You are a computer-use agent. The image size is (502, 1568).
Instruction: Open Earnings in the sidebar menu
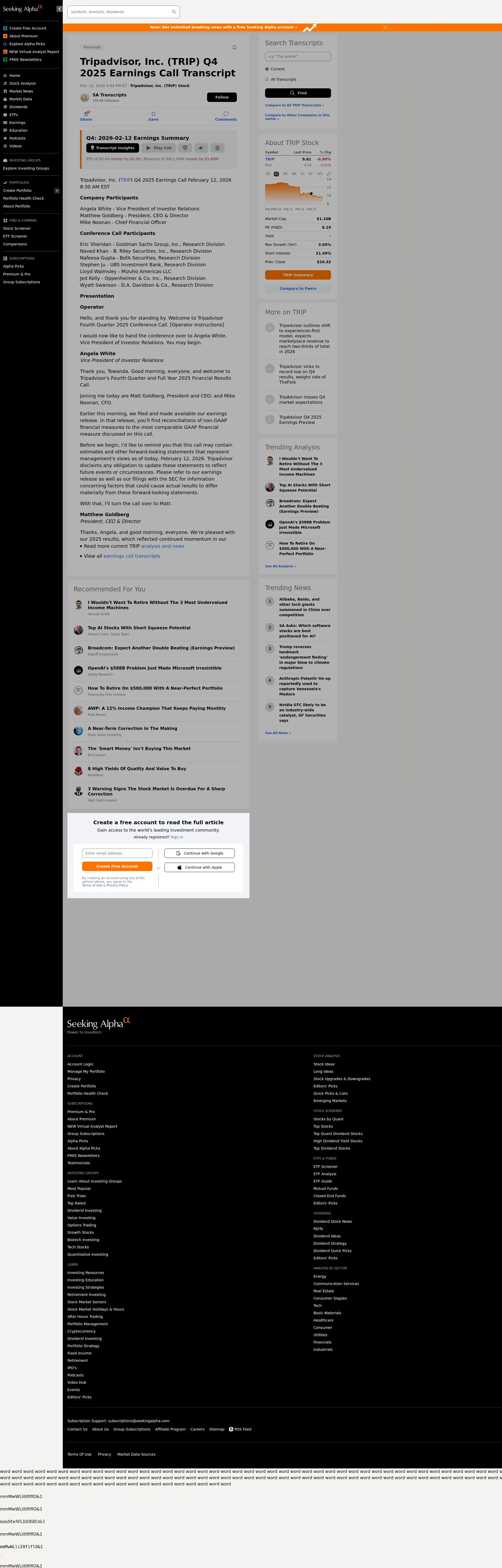pyautogui.click(x=17, y=122)
